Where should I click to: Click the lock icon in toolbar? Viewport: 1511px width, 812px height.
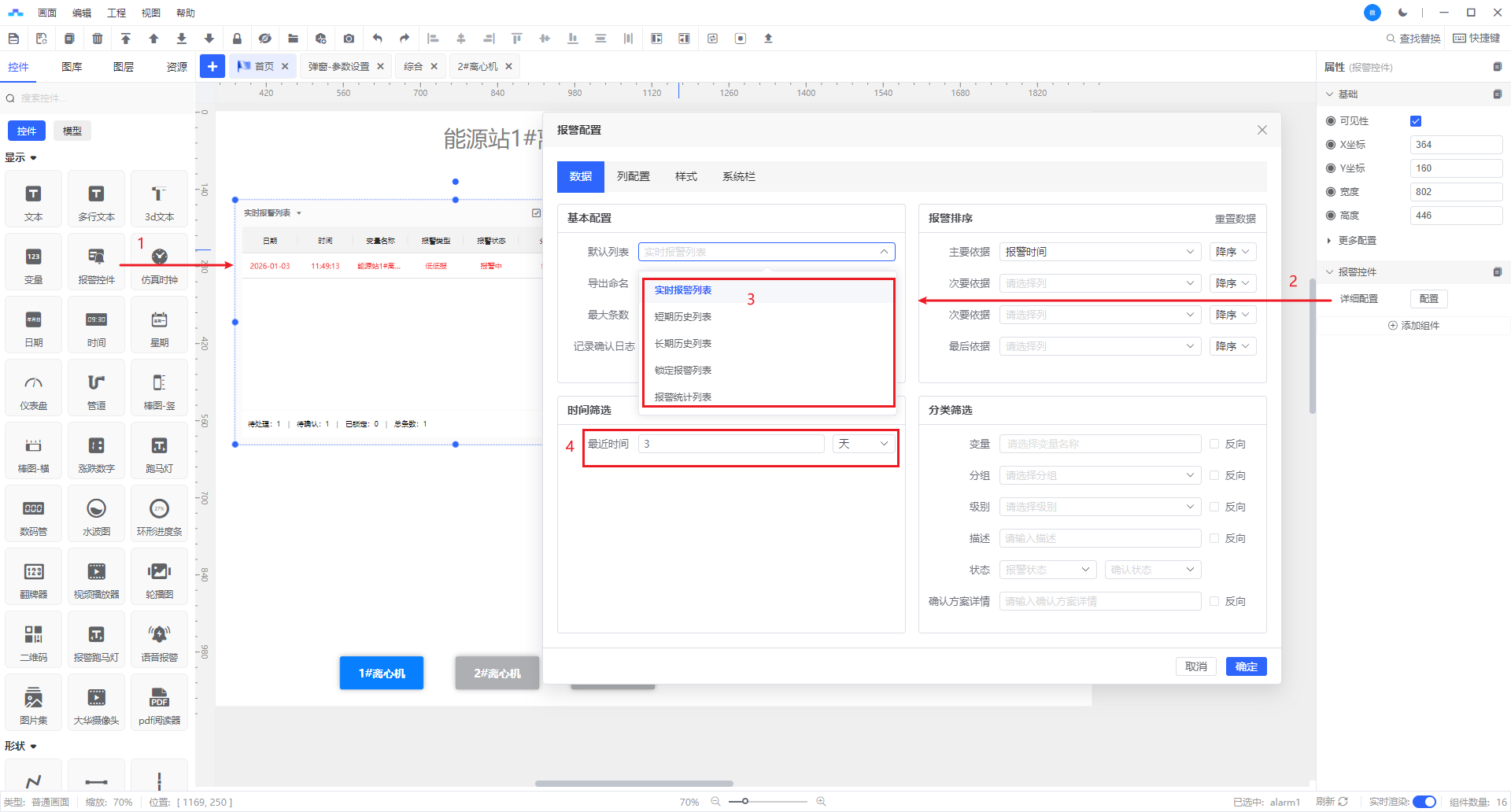pos(237,39)
